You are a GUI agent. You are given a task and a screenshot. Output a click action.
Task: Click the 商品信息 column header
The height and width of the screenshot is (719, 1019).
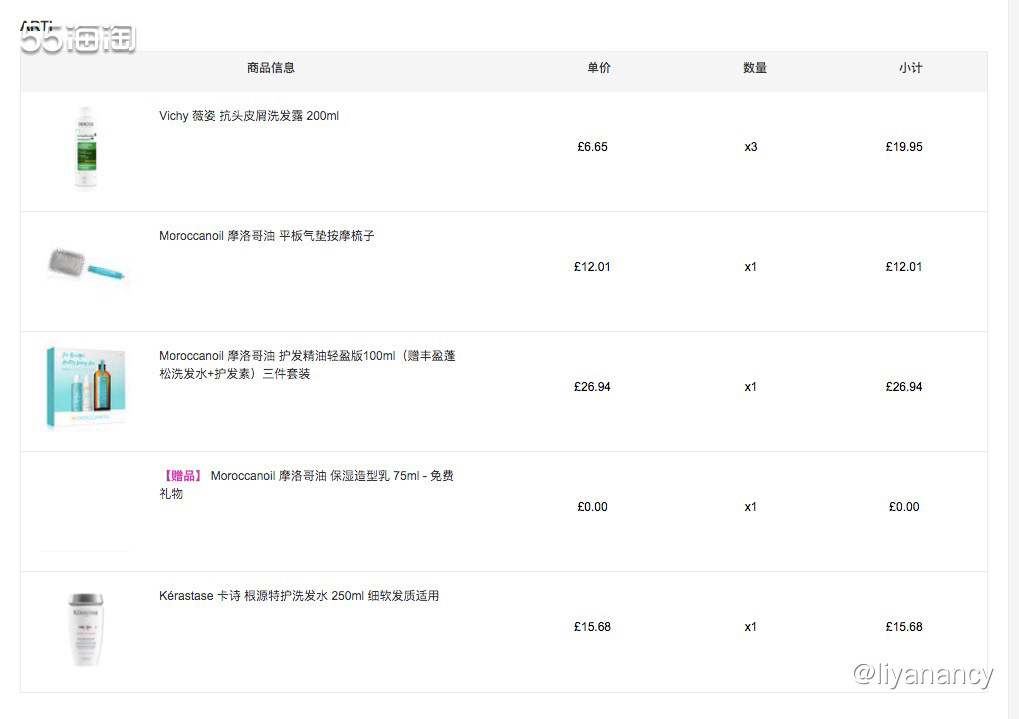(x=271, y=68)
